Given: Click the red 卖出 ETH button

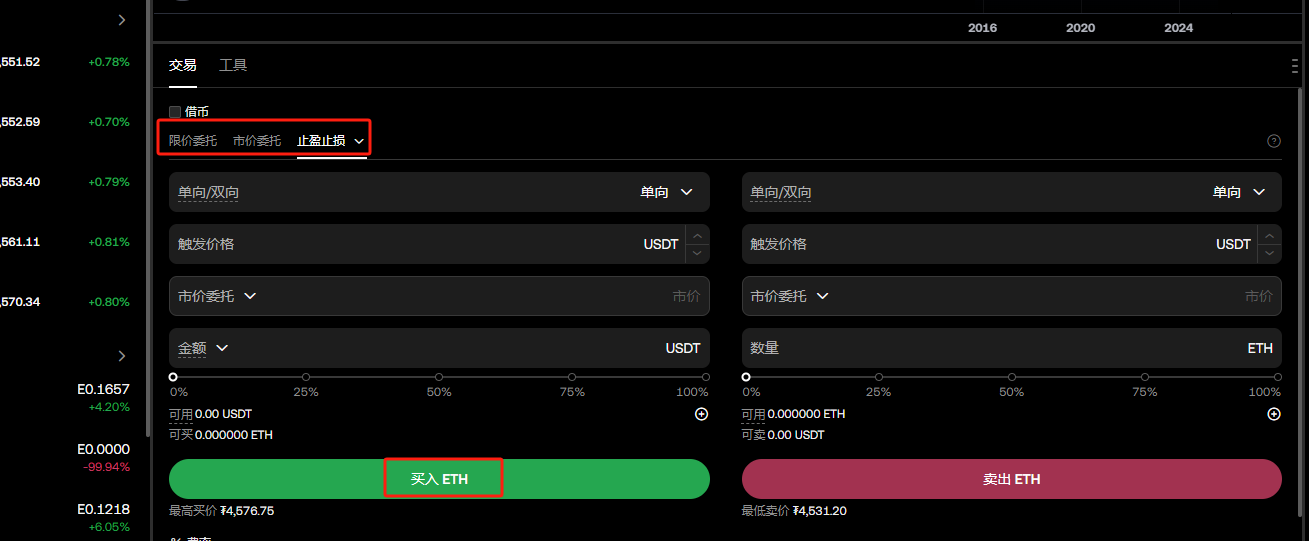Looking at the screenshot, I should tap(1012, 479).
